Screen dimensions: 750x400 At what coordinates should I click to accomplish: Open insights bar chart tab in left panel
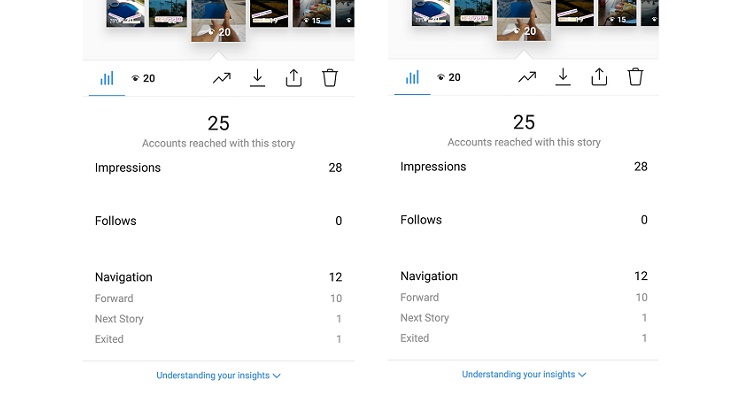pyautogui.click(x=106, y=78)
